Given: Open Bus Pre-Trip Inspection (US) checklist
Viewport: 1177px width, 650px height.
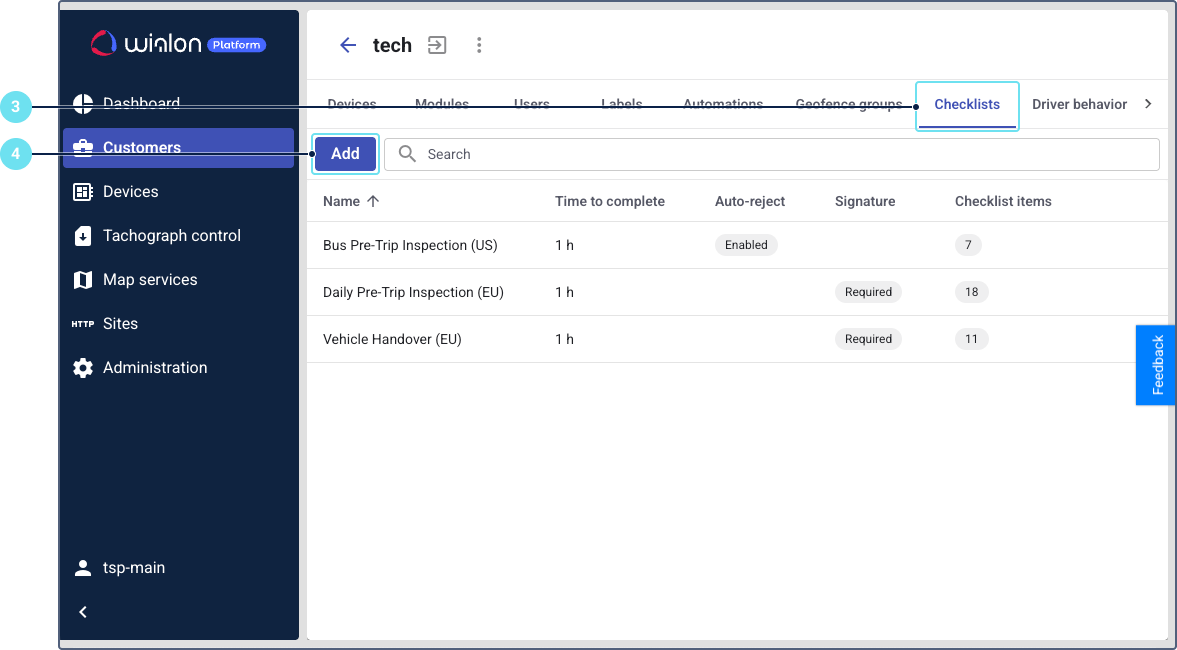Looking at the screenshot, I should click(x=410, y=245).
